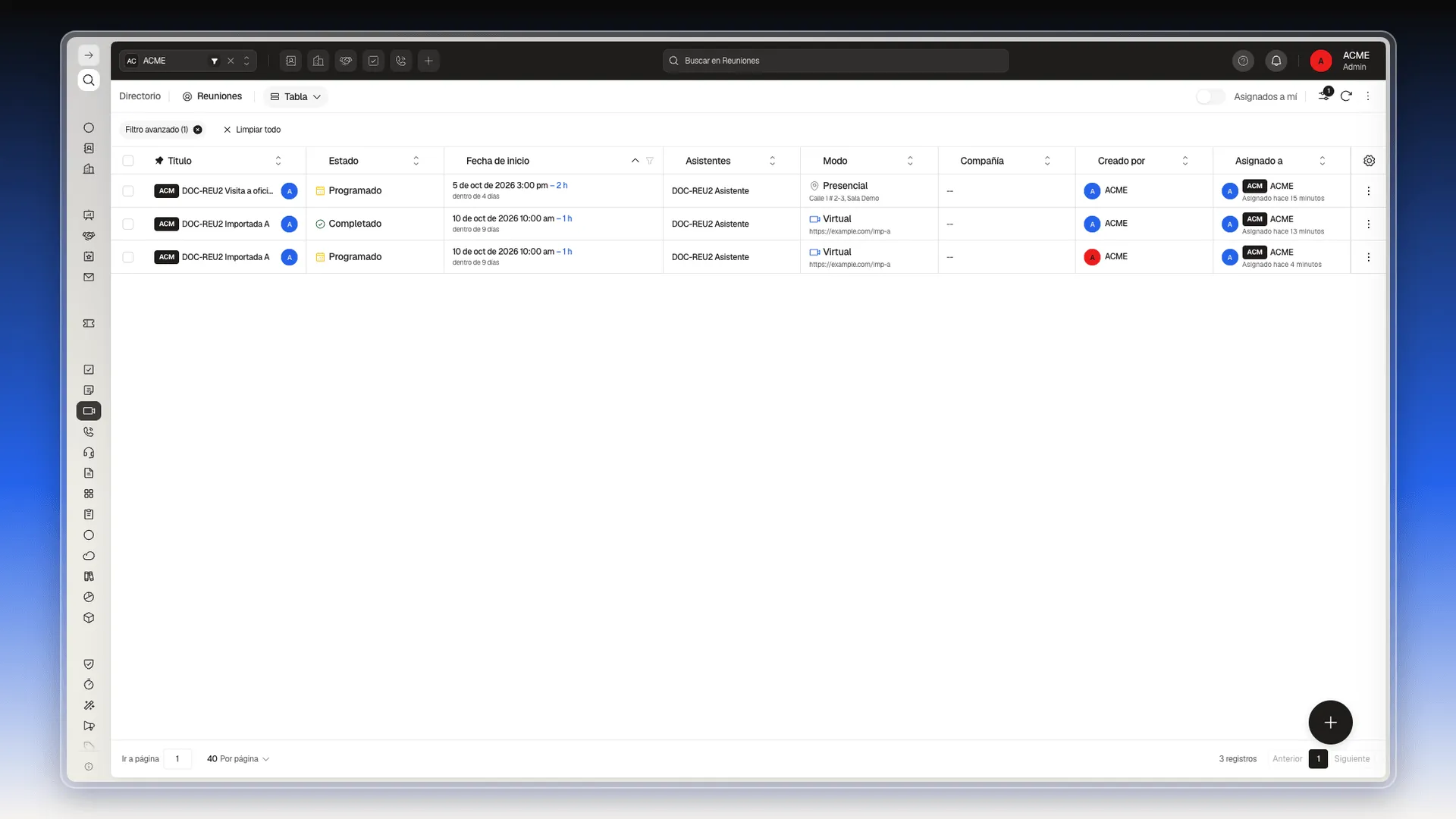
Task: Refresh the meetings table
Action: (1346, 96)
